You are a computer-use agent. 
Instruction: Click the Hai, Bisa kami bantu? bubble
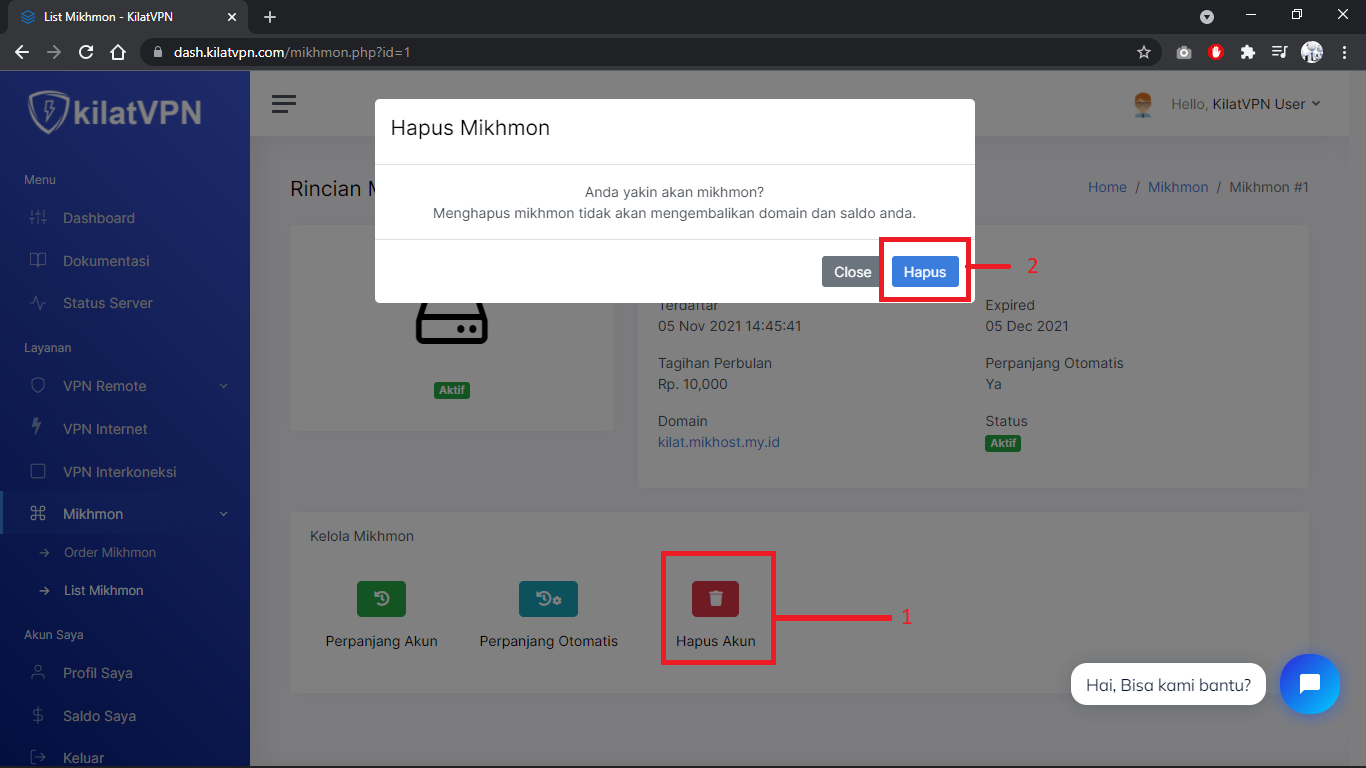point(1168,686)
